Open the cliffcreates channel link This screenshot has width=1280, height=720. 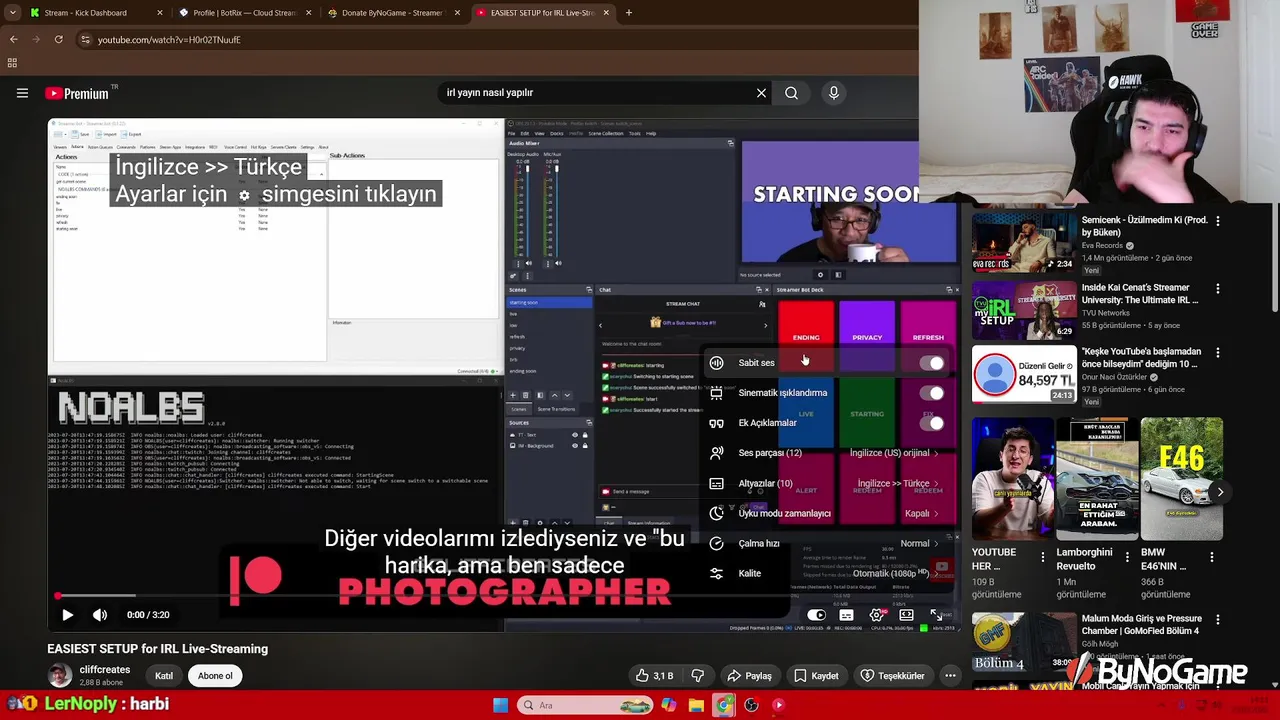(x=105, y=670)
